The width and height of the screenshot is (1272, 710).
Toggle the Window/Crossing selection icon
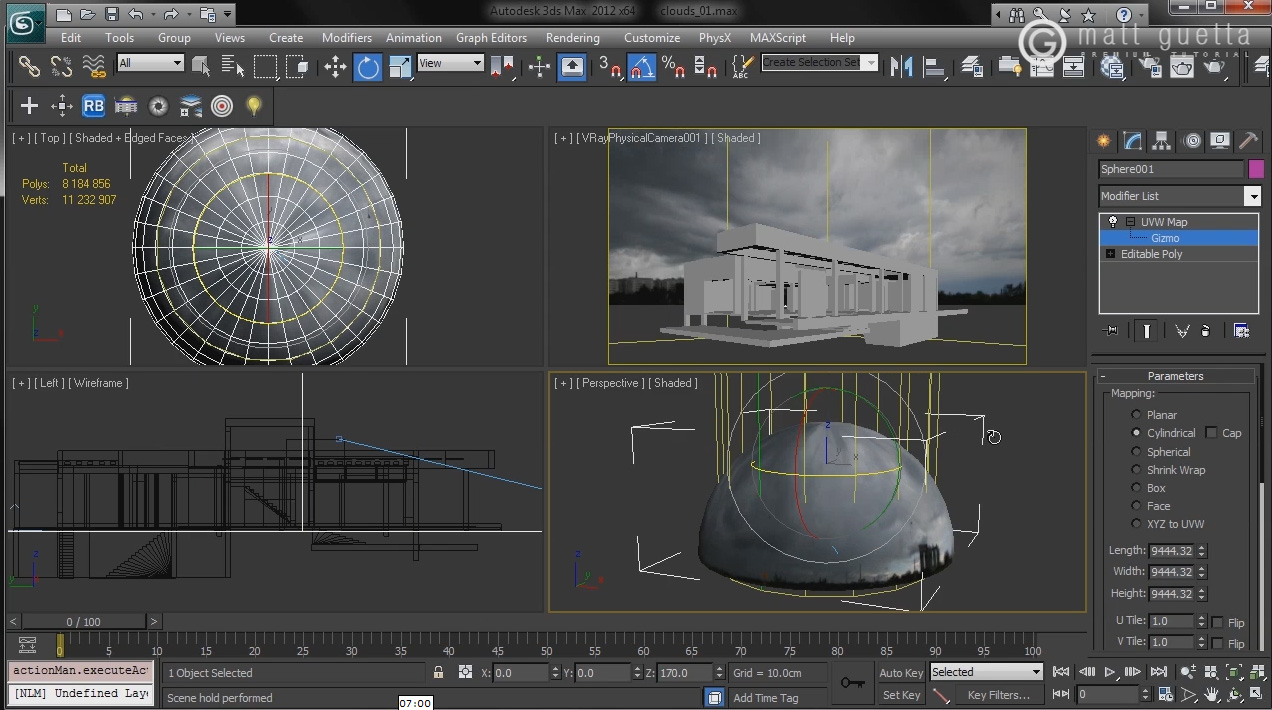(x=297, y=67)
